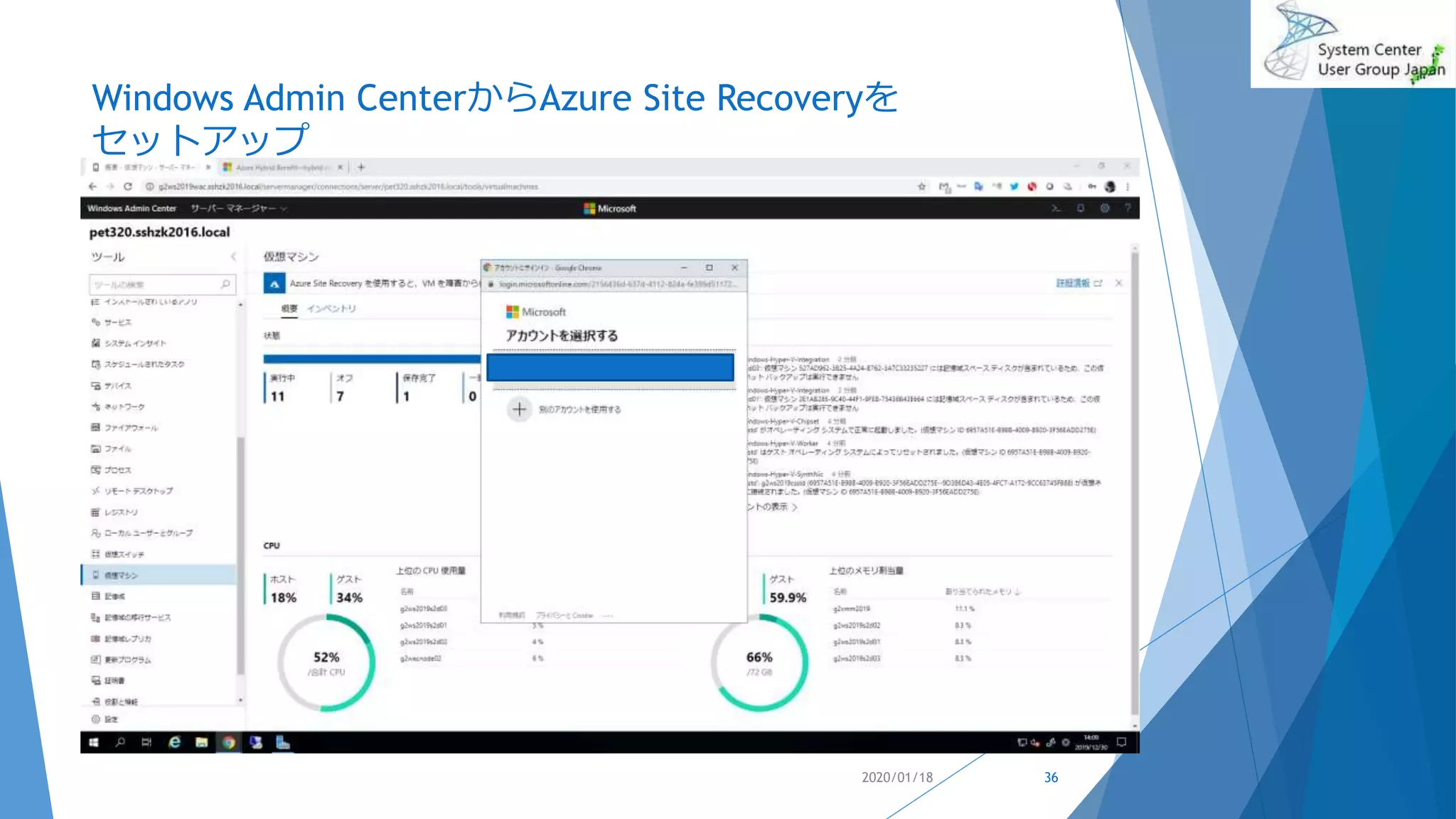
Task: Click the blue VM state bar
Action: click(x=372, y=359)
